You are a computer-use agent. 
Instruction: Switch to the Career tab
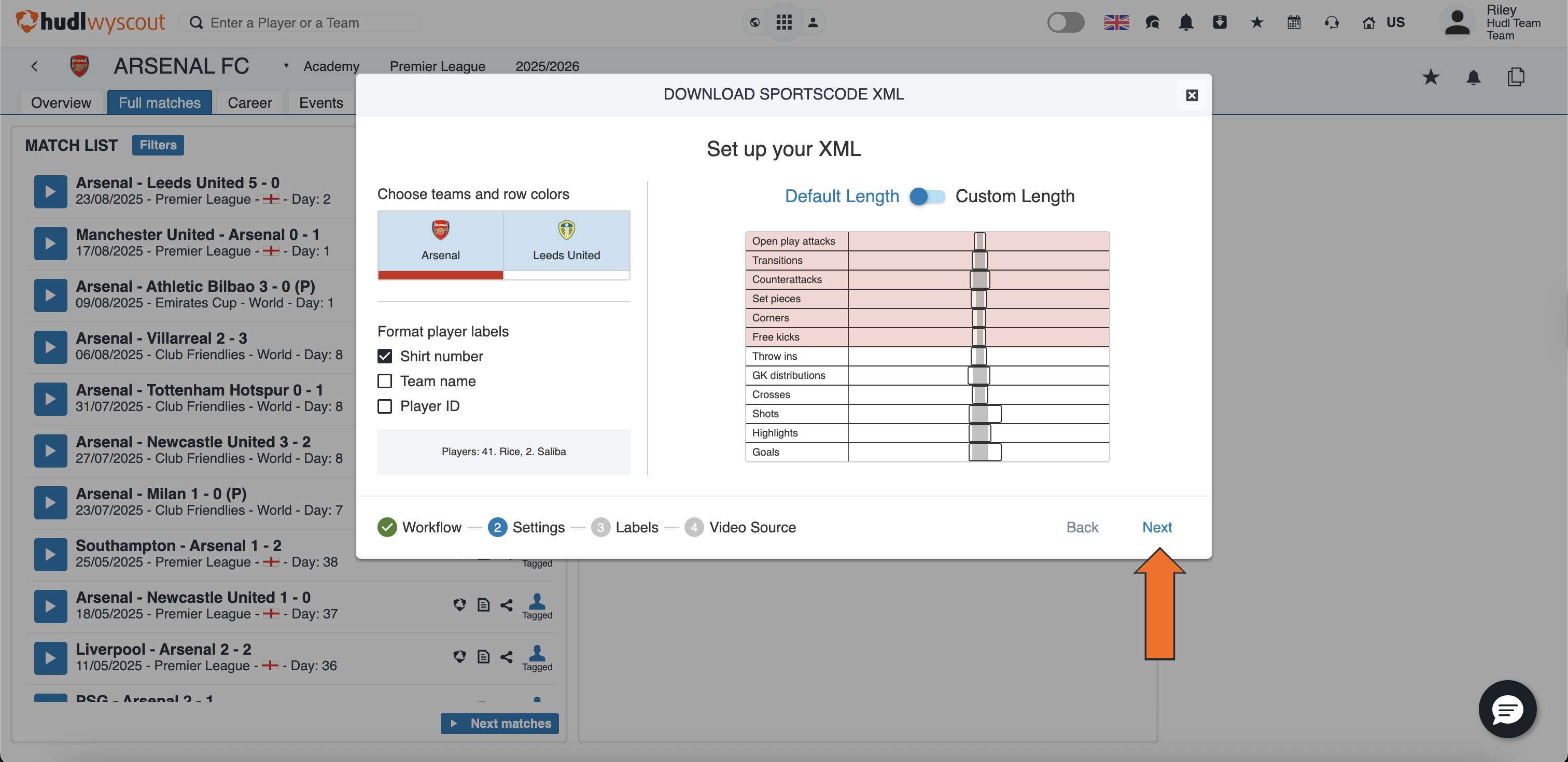point(249,102)
